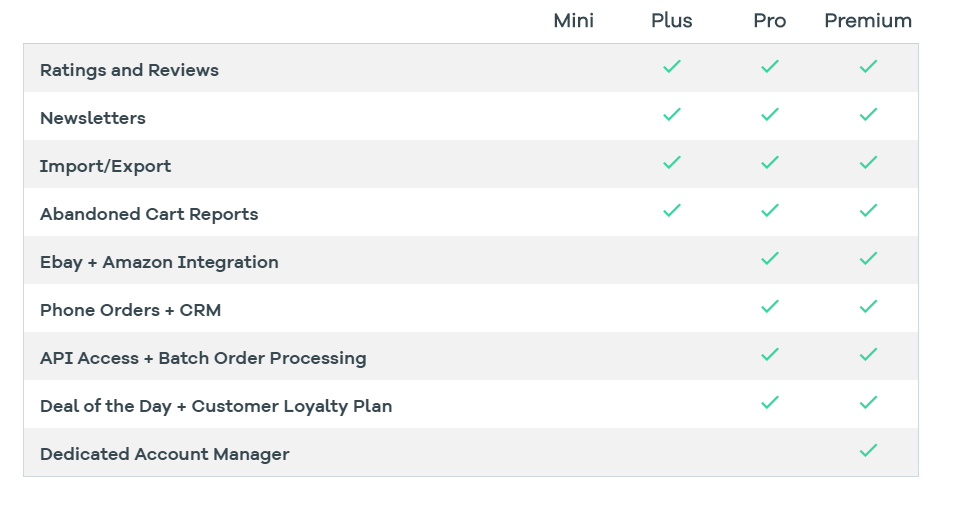964x520 pixels.
Task: Click API Access + Batch Order Processing text
Action: click(203, 358)
